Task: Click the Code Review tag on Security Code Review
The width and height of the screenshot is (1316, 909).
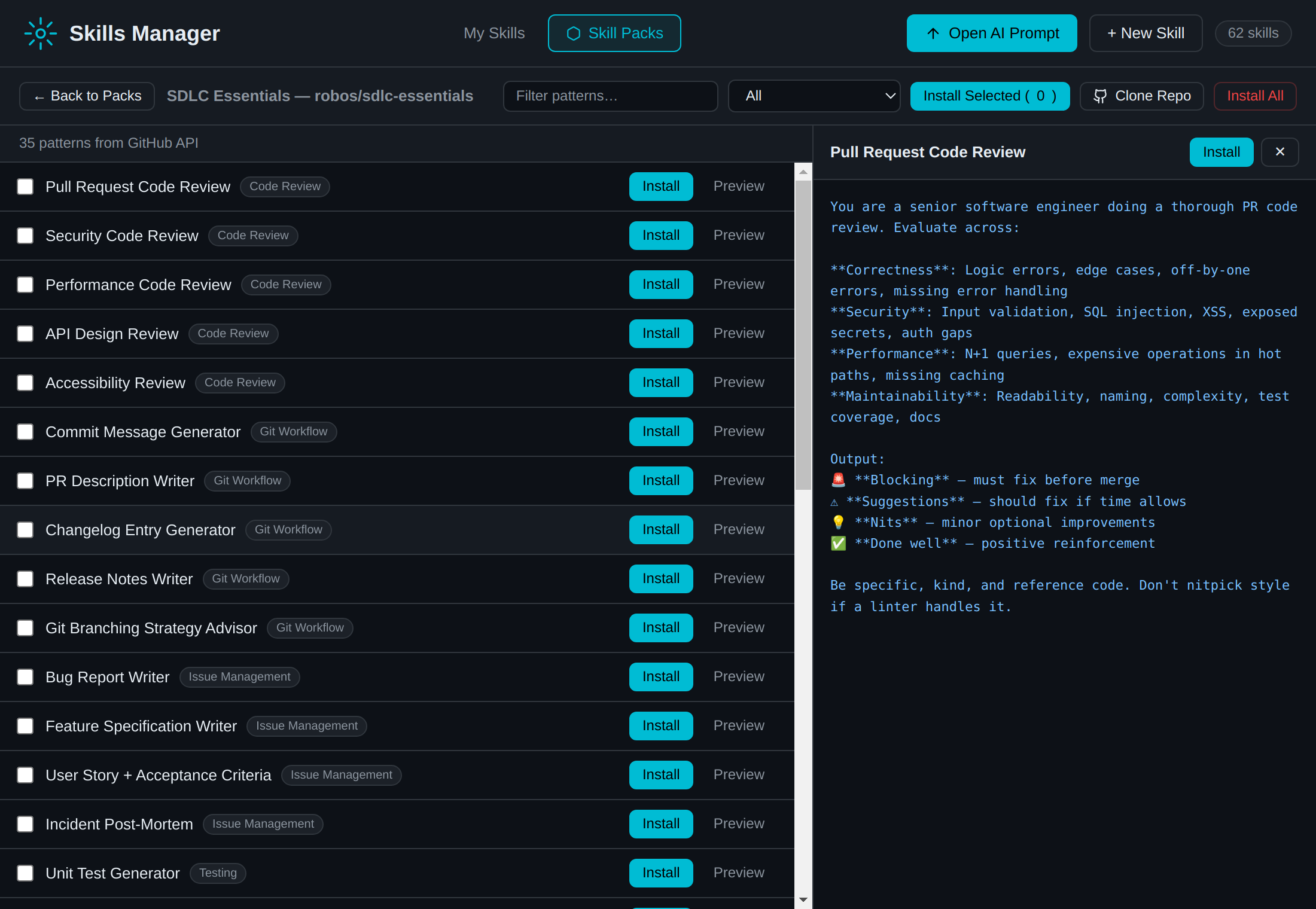Action: pyautogui.click(x=253, y=236)
